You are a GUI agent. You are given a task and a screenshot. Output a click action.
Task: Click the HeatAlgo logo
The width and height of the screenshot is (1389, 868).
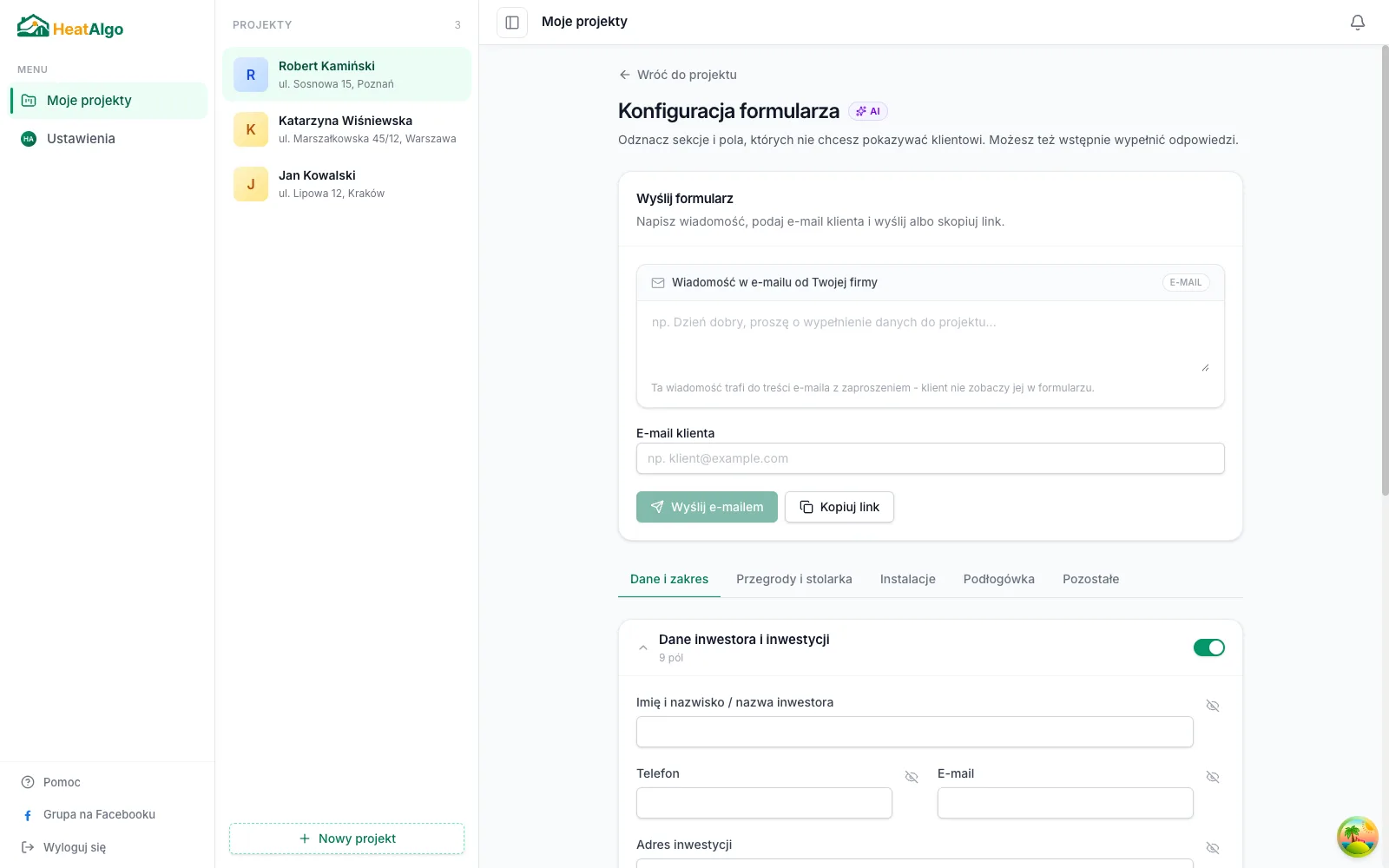[x=70, y=28]
